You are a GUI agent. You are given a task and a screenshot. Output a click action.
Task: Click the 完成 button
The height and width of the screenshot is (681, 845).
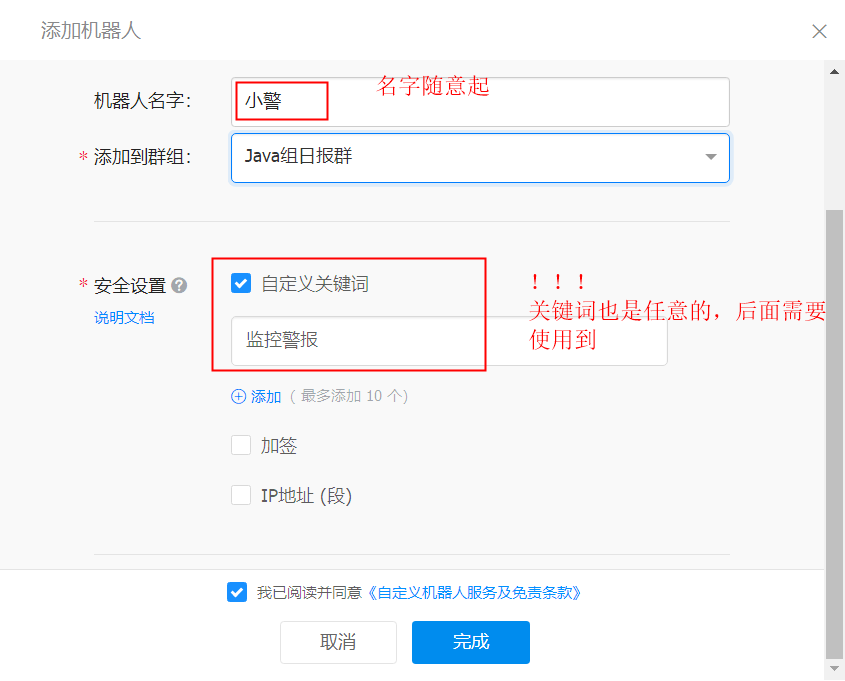tap(471, 642)
